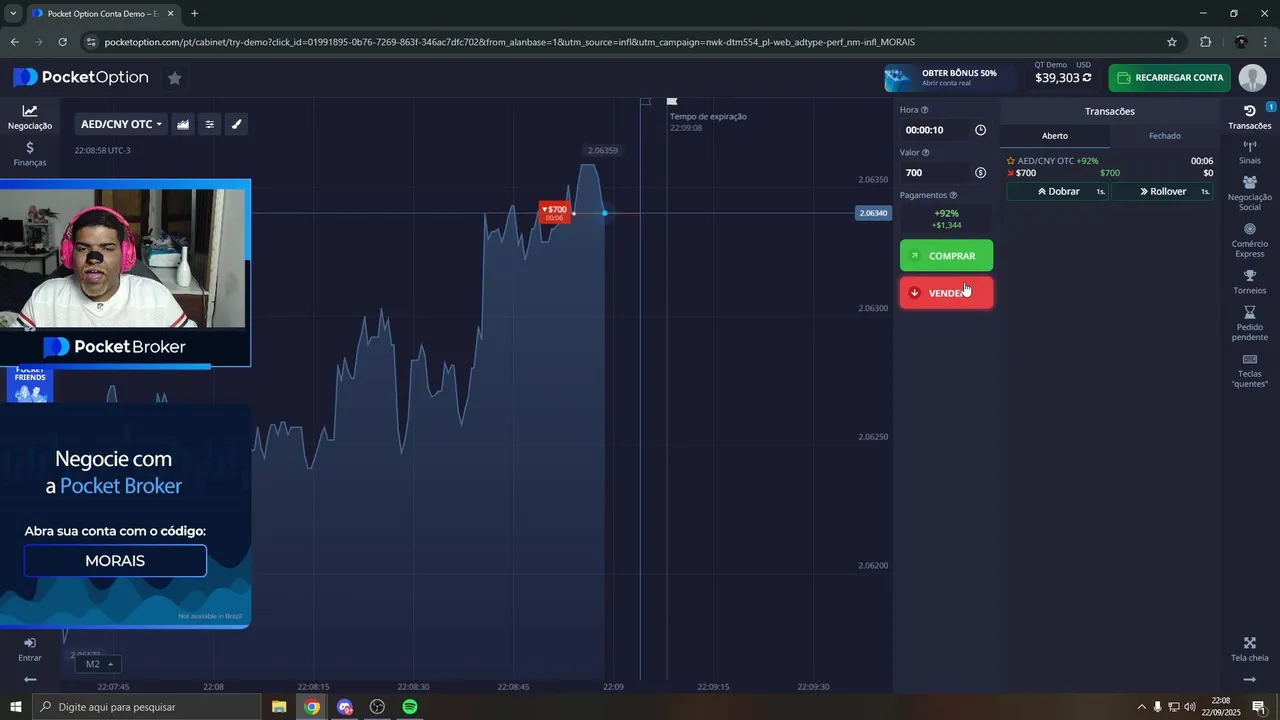Viewport: 1280px width, 720px height.
Task: Click the green COMPRAR button
Action: (x=946, y=256)
